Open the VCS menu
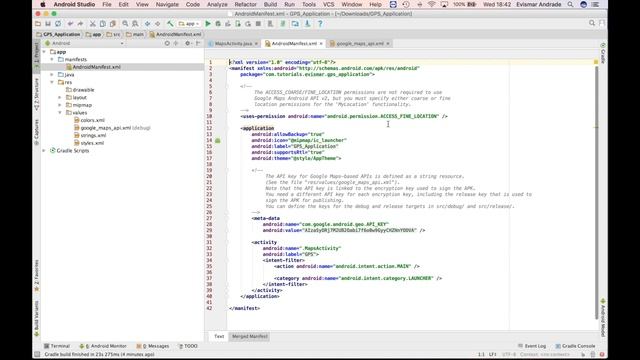This screenshot has width=640, height=360. tap(329, 4)
